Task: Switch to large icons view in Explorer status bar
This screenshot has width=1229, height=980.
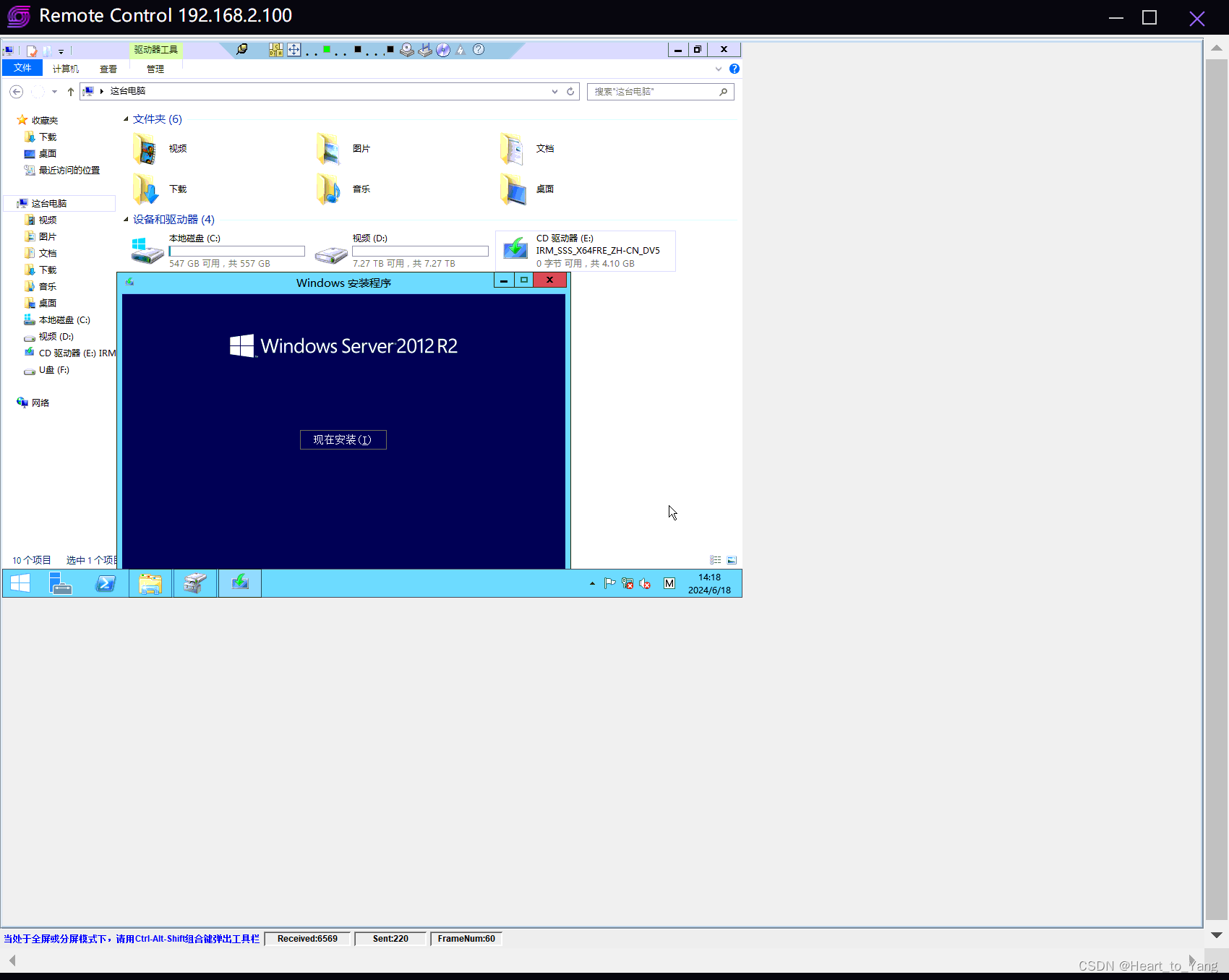Action: (732, 560)
